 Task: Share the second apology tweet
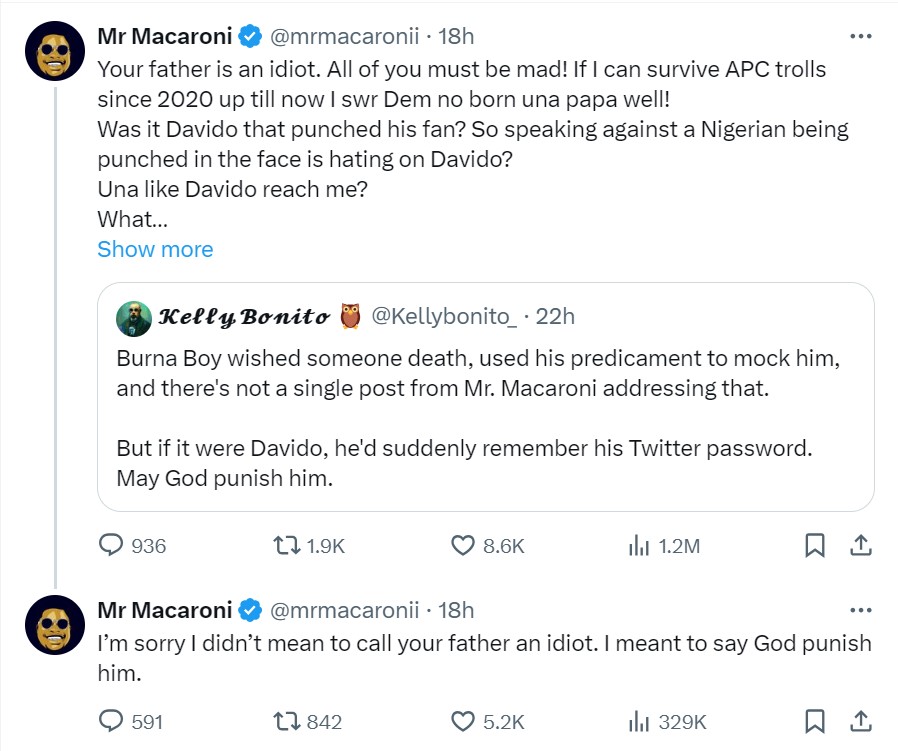(x=860, y=721)
